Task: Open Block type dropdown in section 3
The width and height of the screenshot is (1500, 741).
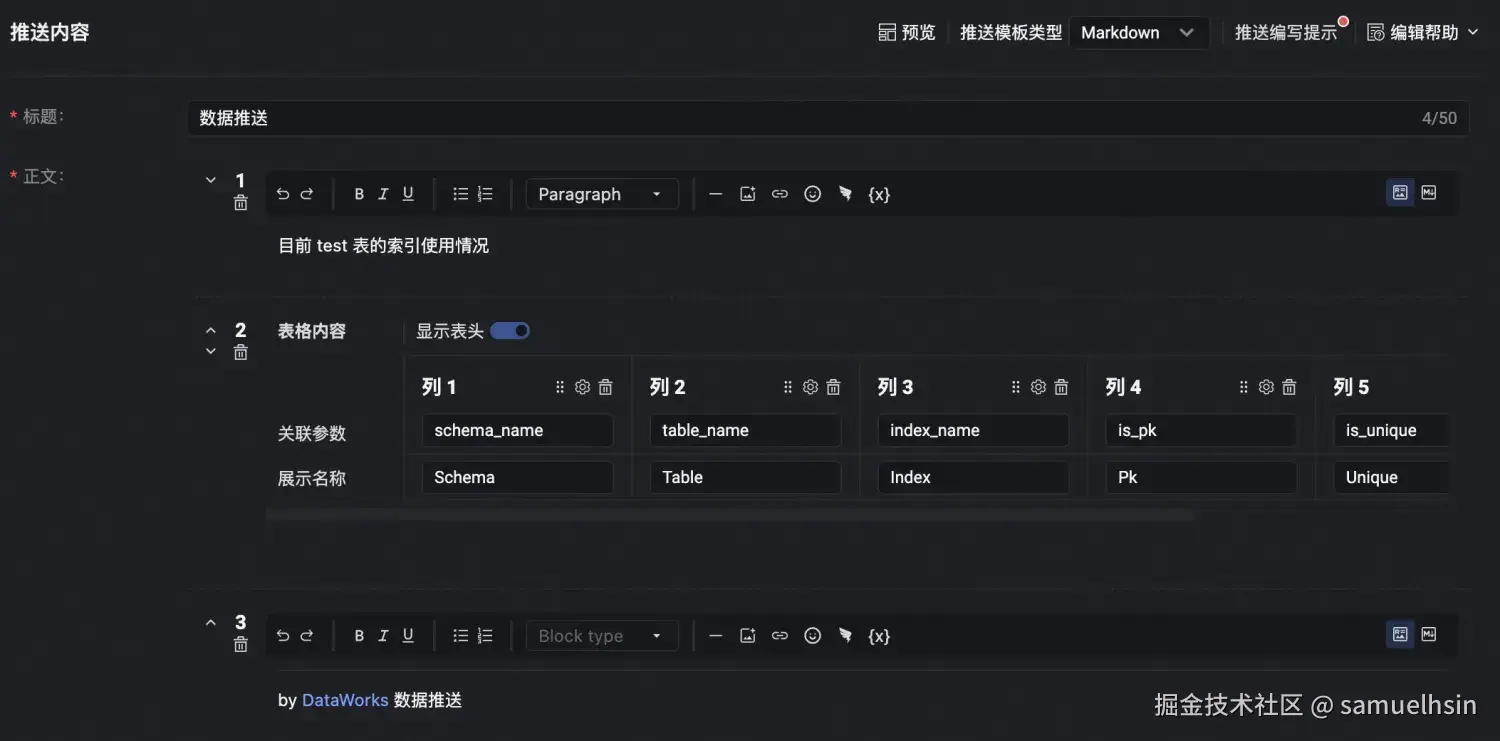Action: (x=602, y=636)
